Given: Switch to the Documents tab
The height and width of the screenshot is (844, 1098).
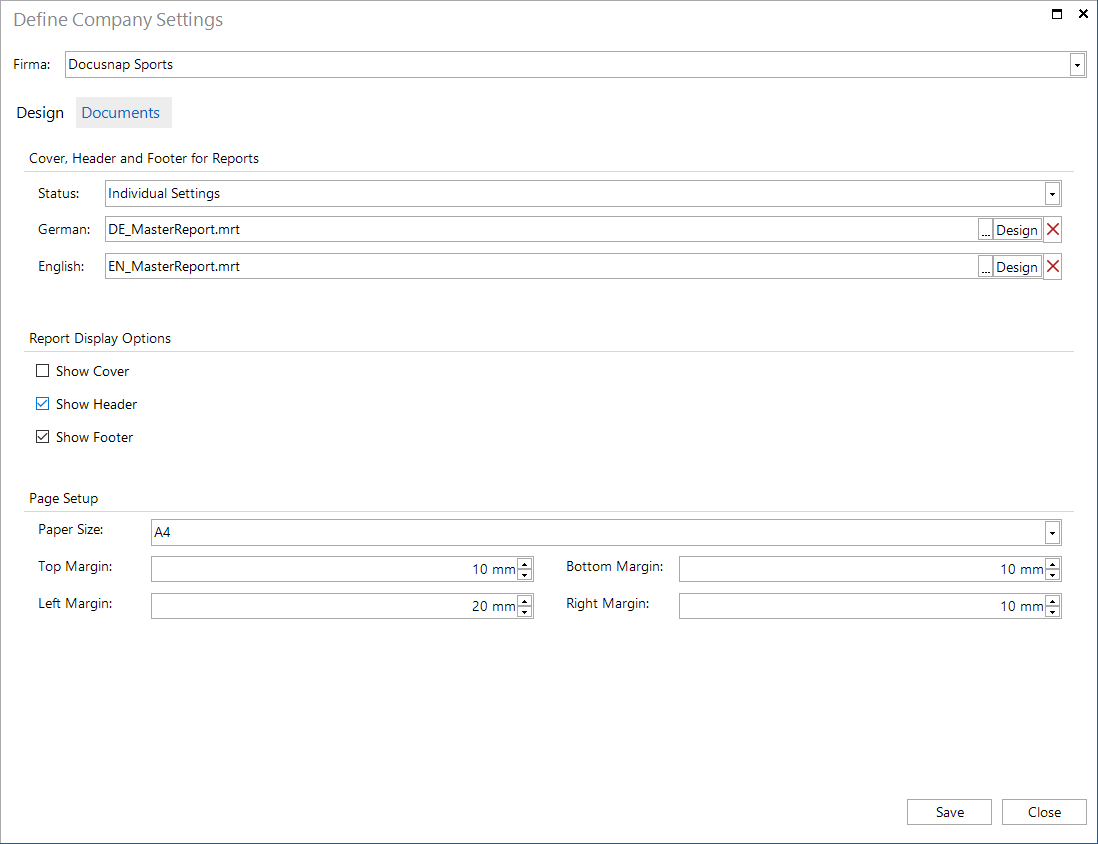Looking at the screenshot, I should coord(123,112).
